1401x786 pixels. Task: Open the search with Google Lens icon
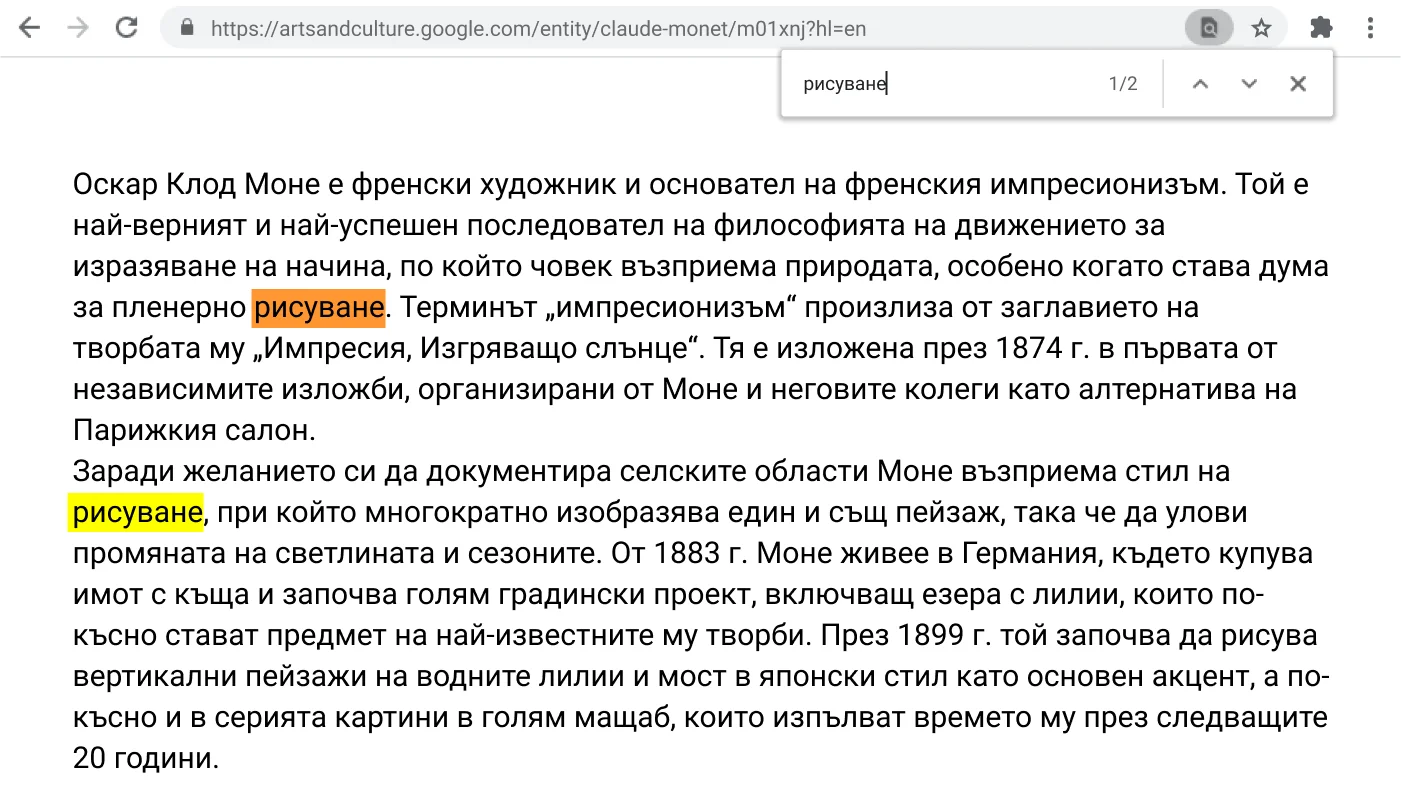[1208, 27]
